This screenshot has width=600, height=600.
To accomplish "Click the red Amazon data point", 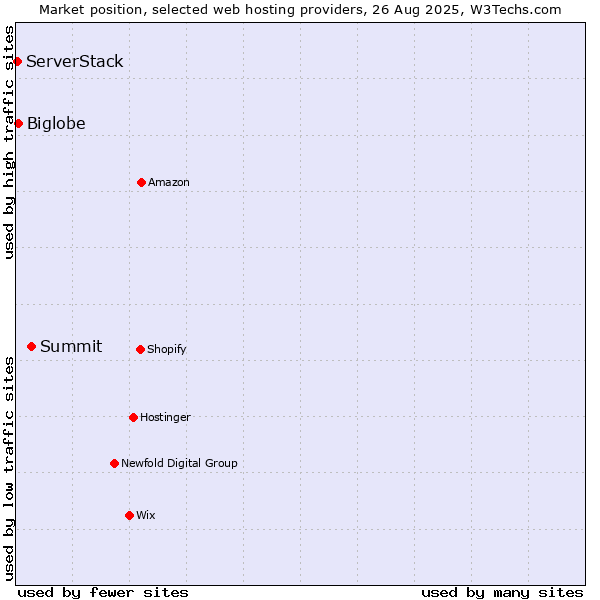I will tap(141, 183).
